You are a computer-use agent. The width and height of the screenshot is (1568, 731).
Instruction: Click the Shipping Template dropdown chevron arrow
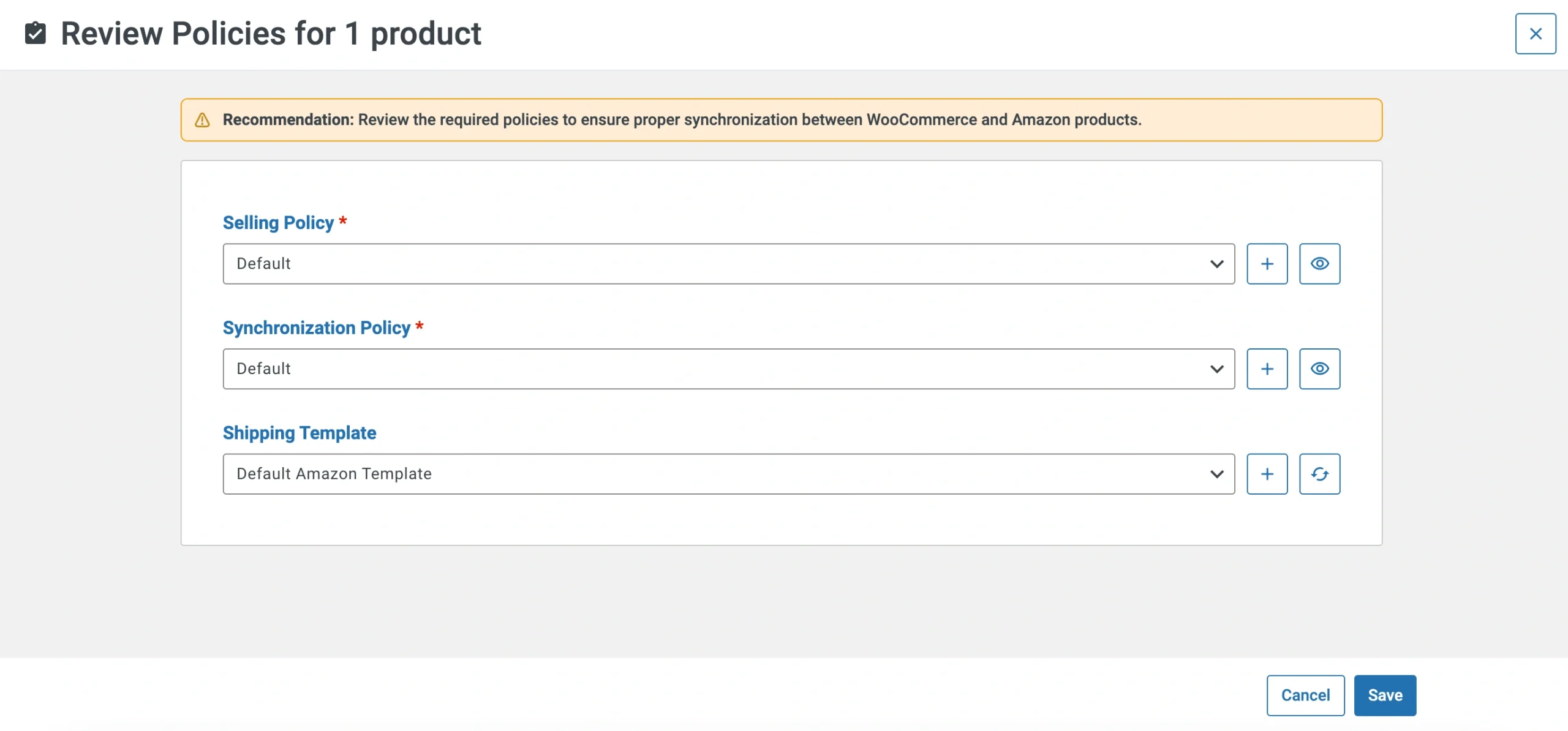1216,474
